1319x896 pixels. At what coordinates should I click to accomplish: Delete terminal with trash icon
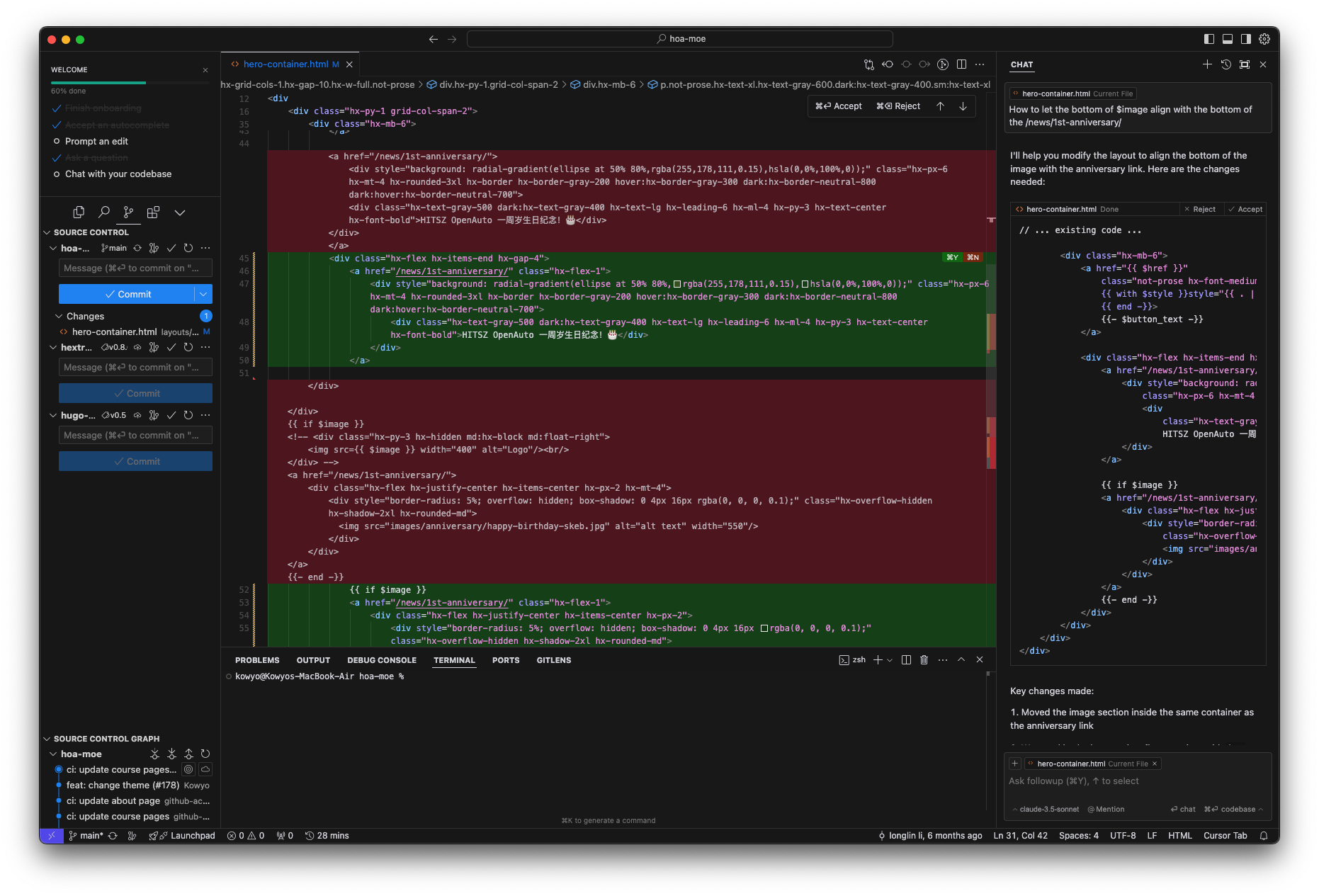(x=924, y=659)
